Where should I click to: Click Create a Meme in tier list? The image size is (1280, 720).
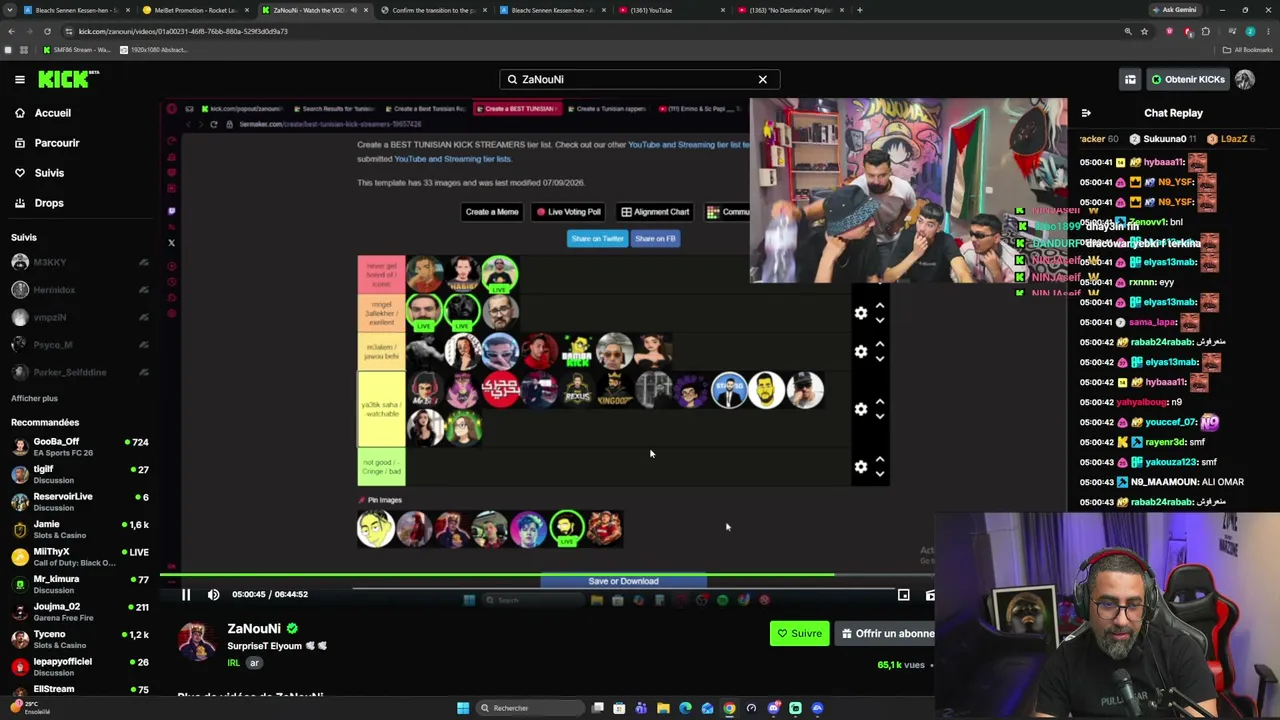pyautogui.click(x=492, y=212)
